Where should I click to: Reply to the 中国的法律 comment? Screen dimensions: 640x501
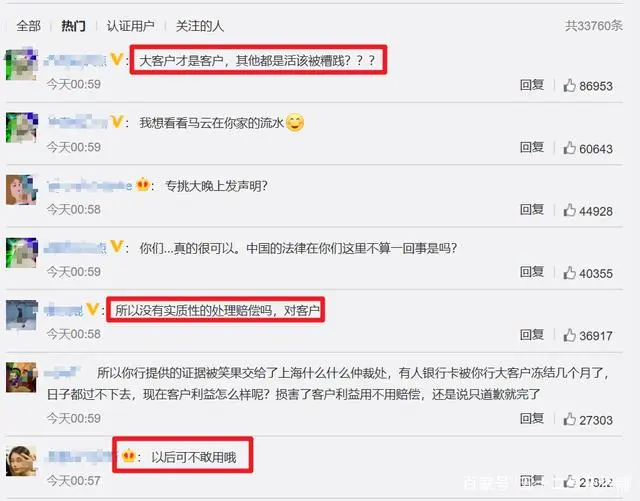532,272
